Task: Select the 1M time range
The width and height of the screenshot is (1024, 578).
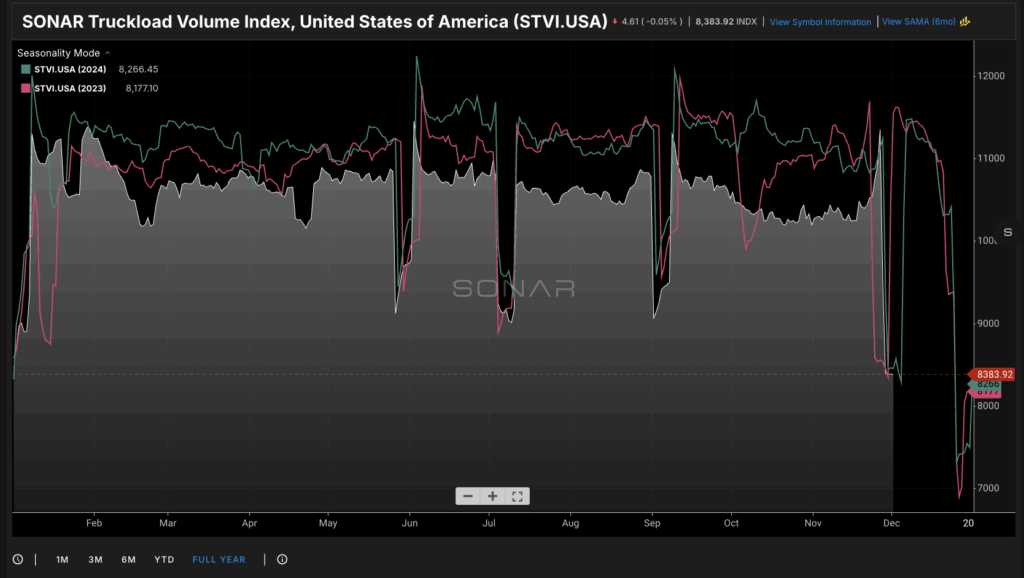Action: click(62, 559)
